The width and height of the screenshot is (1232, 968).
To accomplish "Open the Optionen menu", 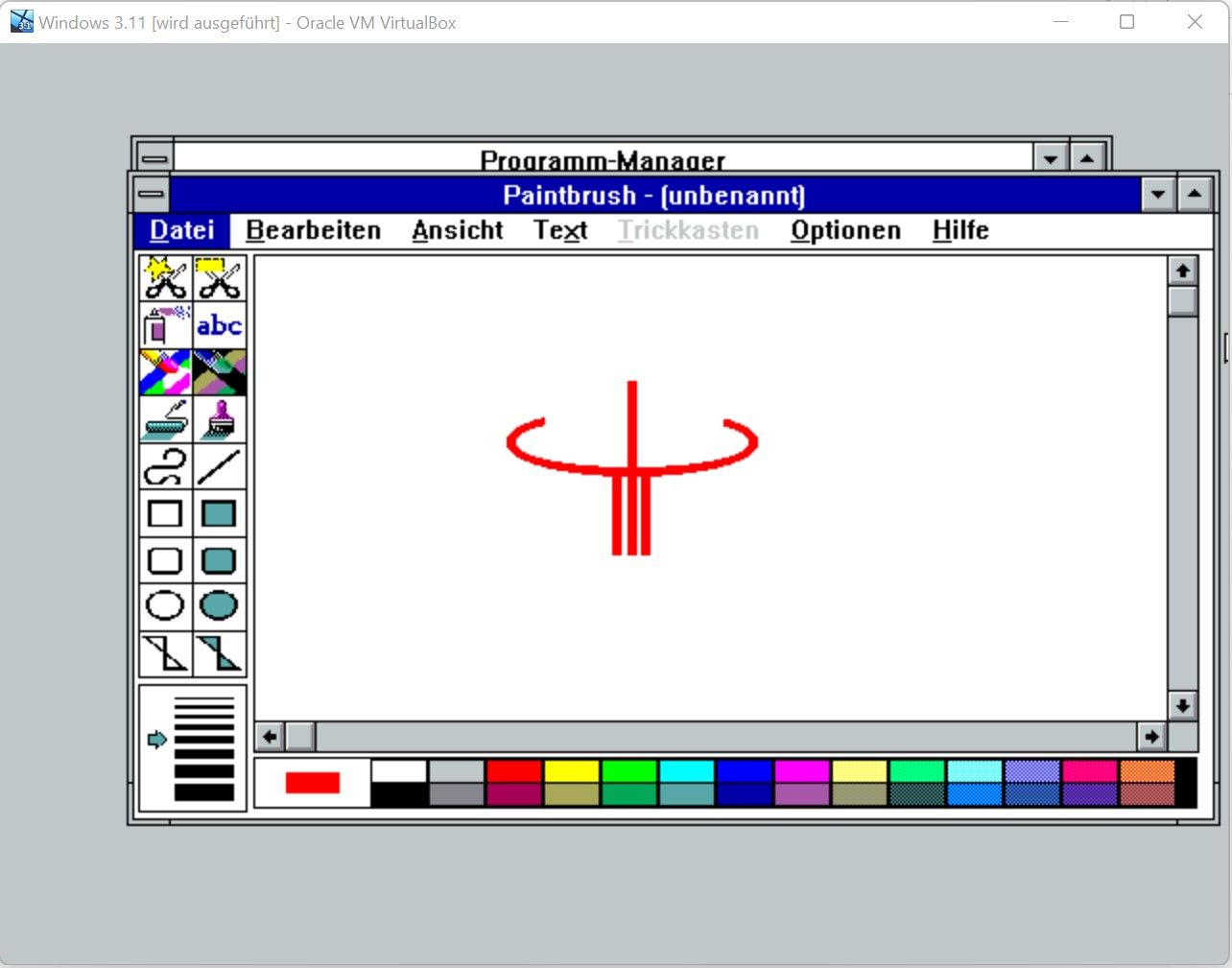I will 845,230.
